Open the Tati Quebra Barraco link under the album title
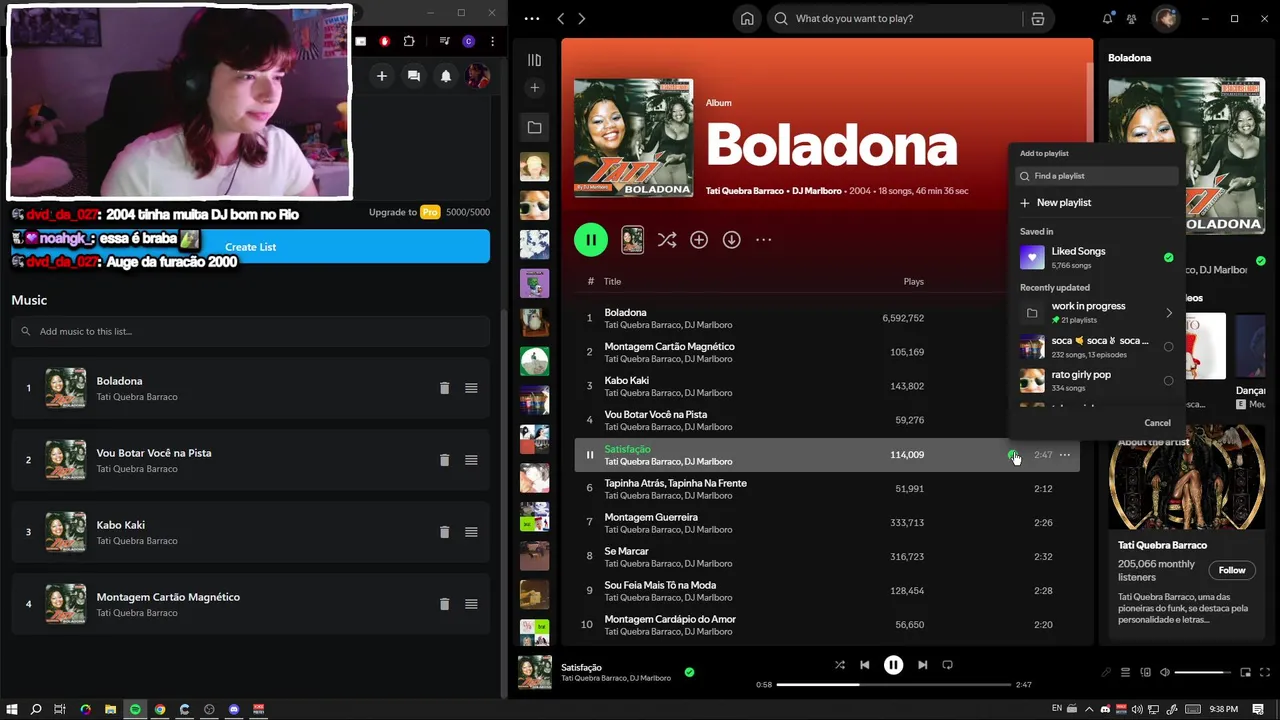 pos(746,191)
